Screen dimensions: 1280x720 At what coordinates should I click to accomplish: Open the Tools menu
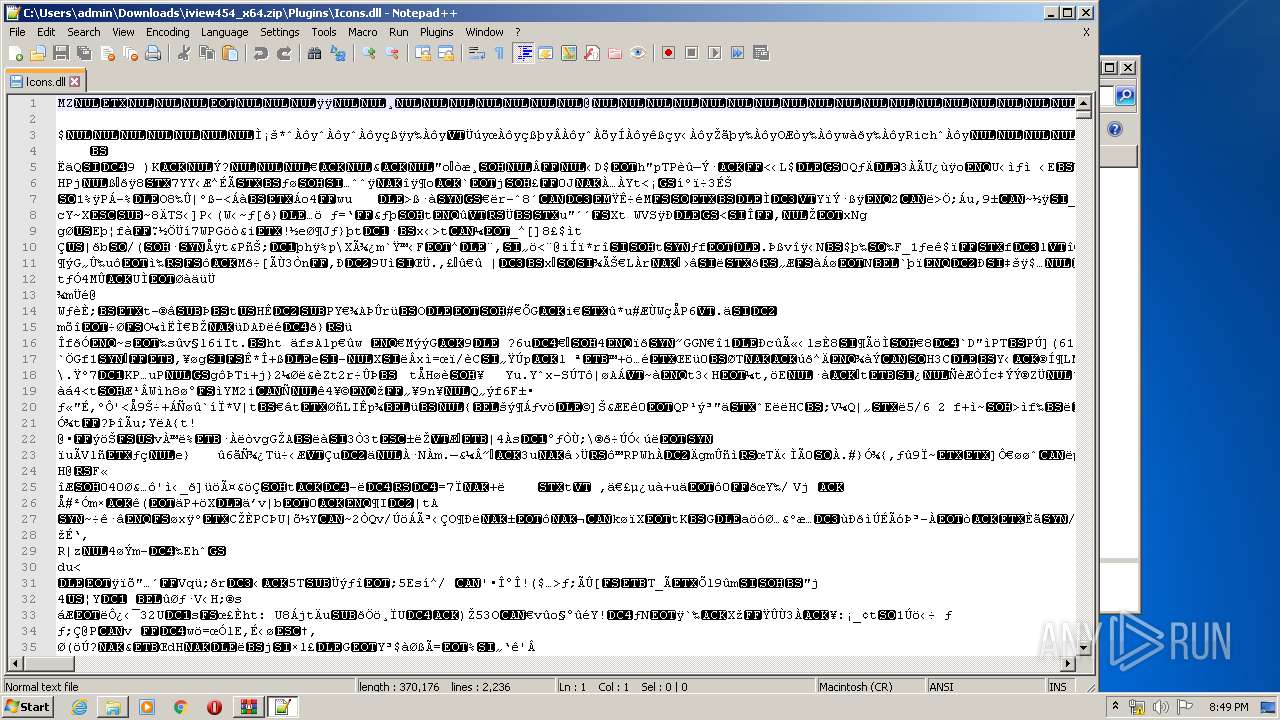[324, 32]
